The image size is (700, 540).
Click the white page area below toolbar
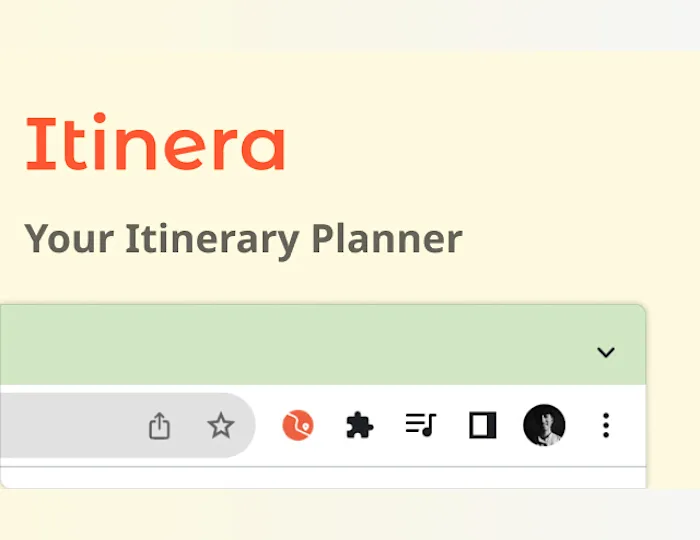(323, 478)
